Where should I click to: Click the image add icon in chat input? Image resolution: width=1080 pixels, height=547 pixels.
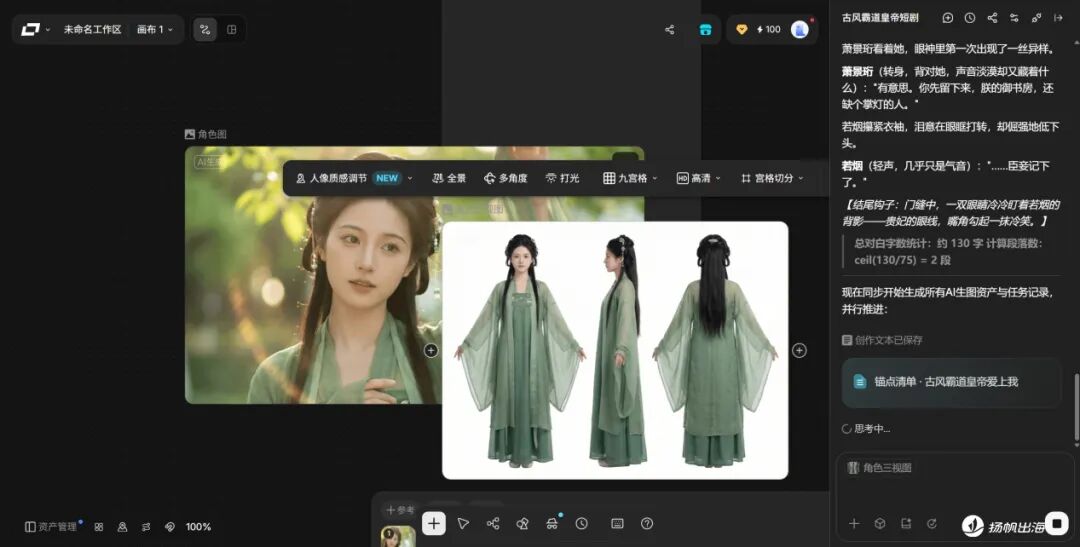906,524
